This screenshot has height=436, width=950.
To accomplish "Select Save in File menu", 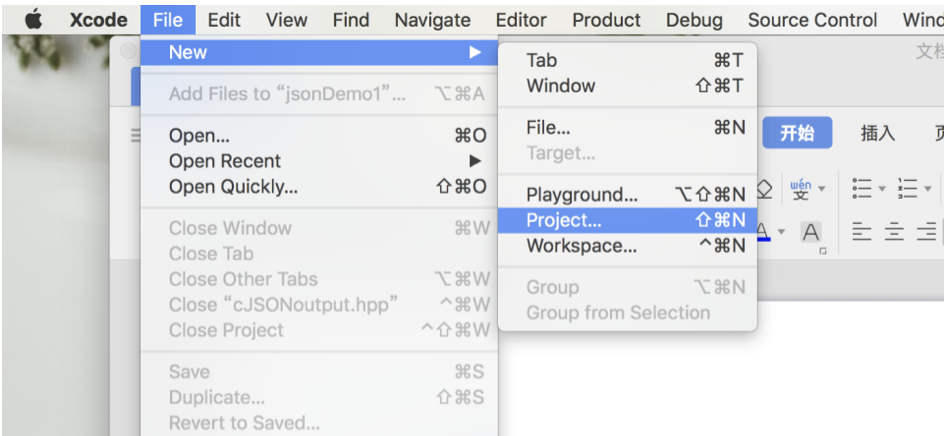I will coord(319,372).
